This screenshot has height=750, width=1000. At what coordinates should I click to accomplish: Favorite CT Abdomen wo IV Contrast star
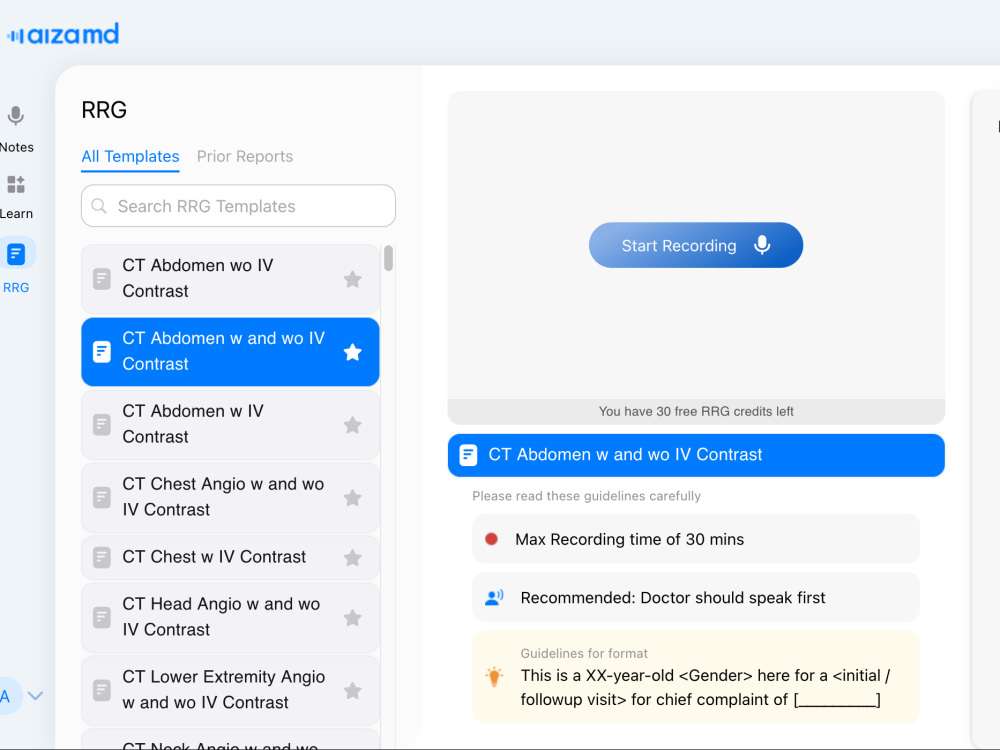click(353, 279)
